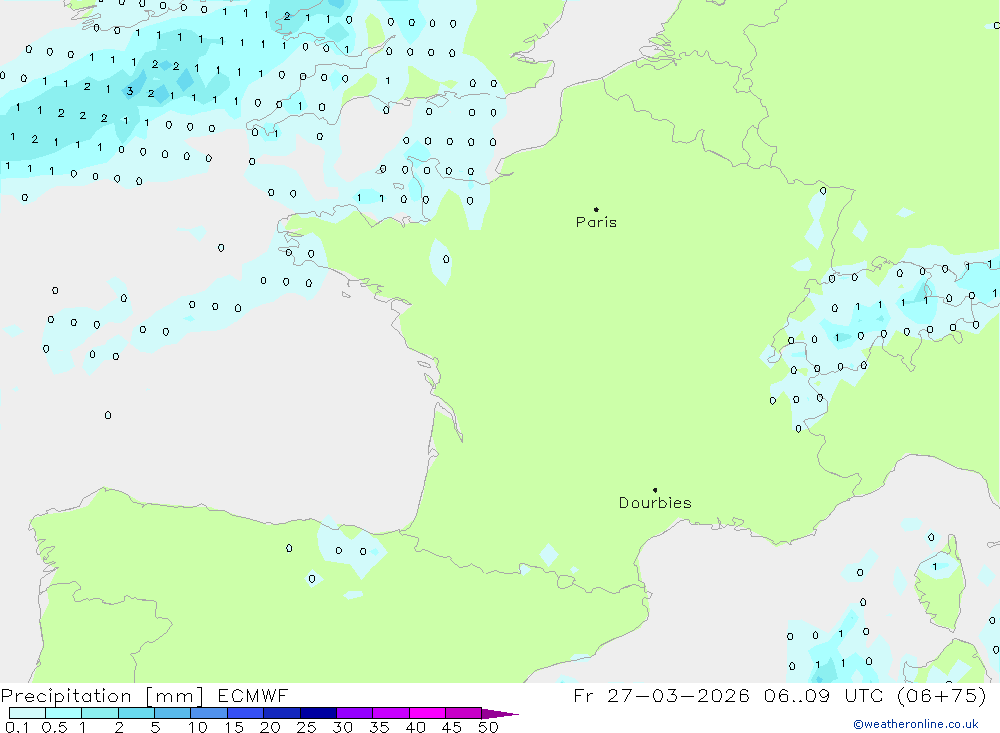Screen dimensions: 1000x733
Task: Click the weatheronline.co.uk copyright link
Action: (x=916, y=724)
